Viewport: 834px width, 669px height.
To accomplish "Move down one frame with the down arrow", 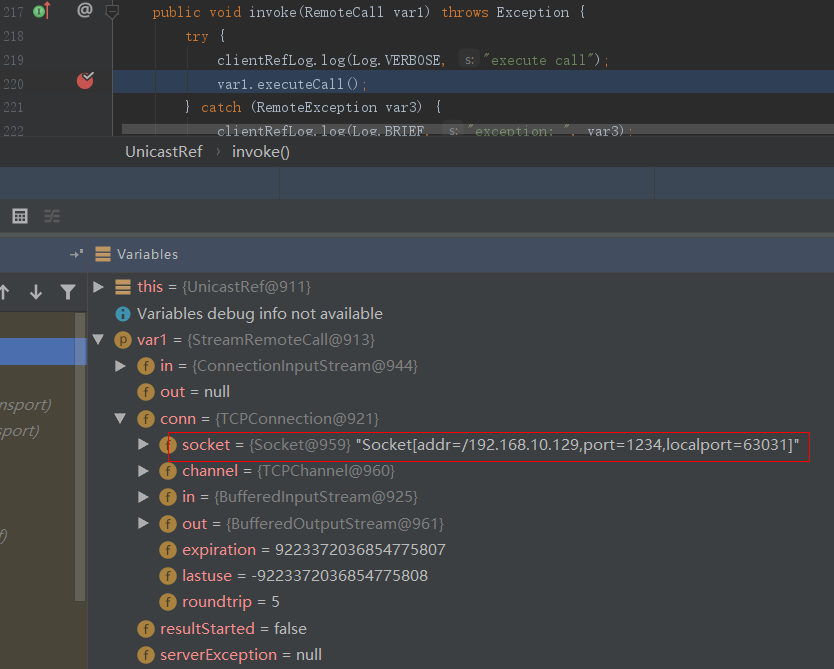I will (x=36, y=292).
